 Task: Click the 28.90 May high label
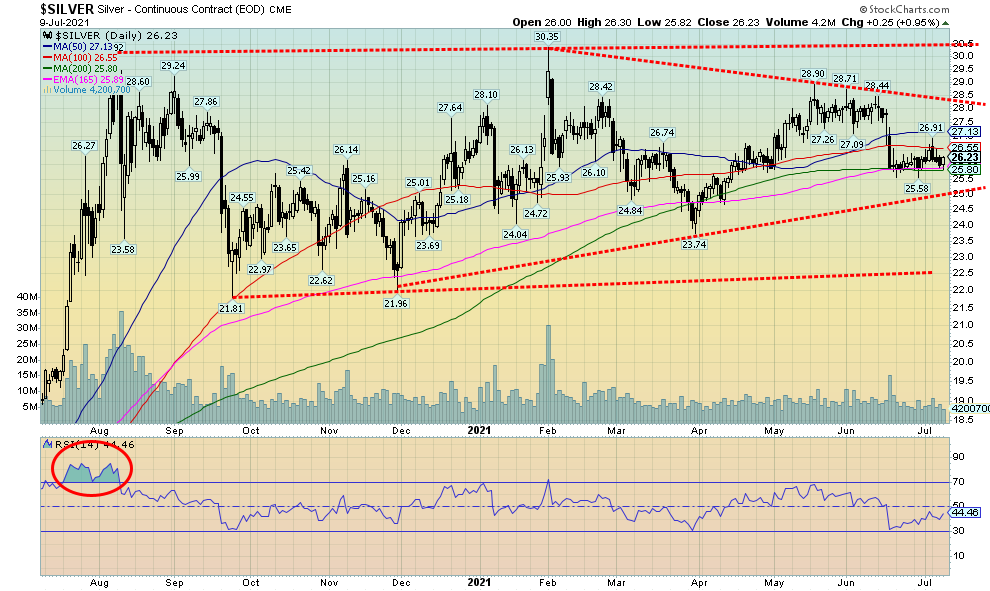(811, 74)
